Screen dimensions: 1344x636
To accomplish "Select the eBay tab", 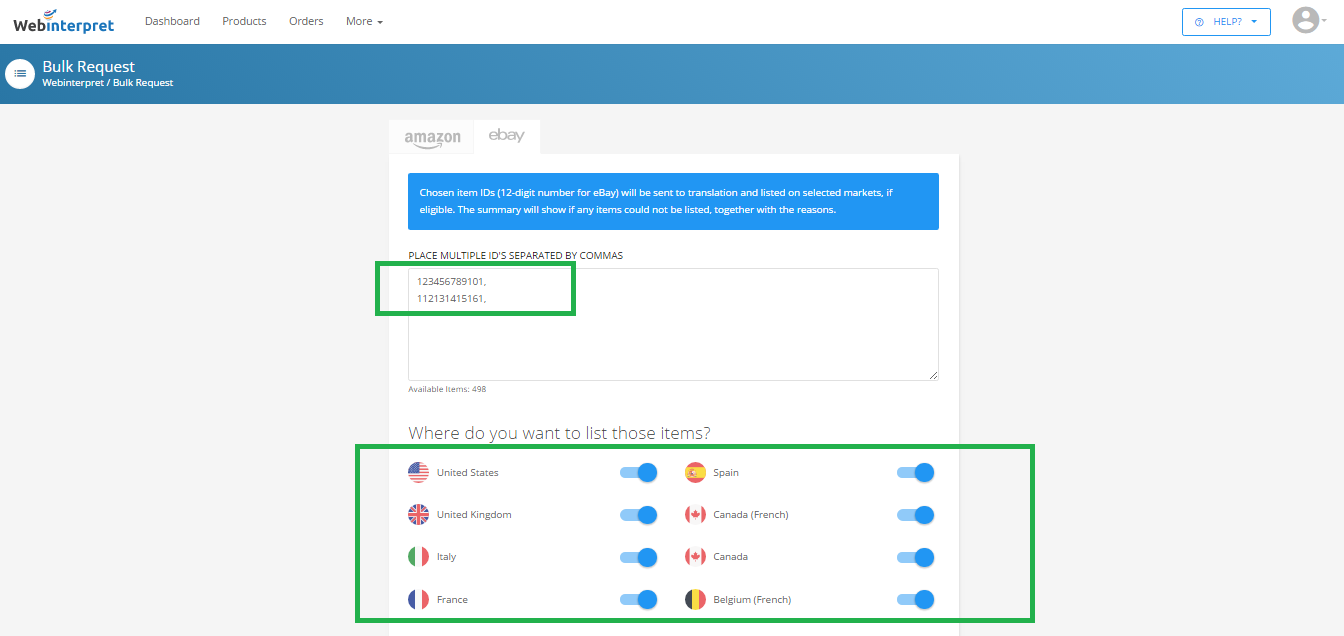I will [x=506, y=136].
